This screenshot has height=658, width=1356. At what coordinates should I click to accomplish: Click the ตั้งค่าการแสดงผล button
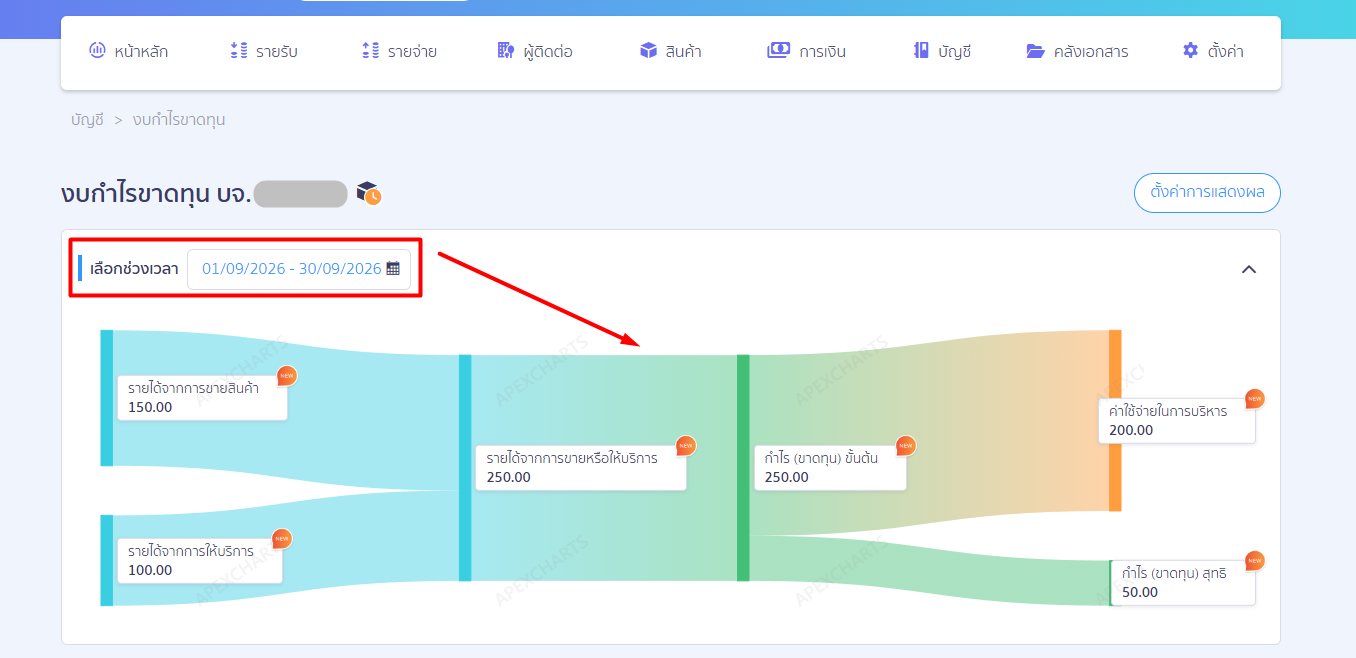[1207, 193]
